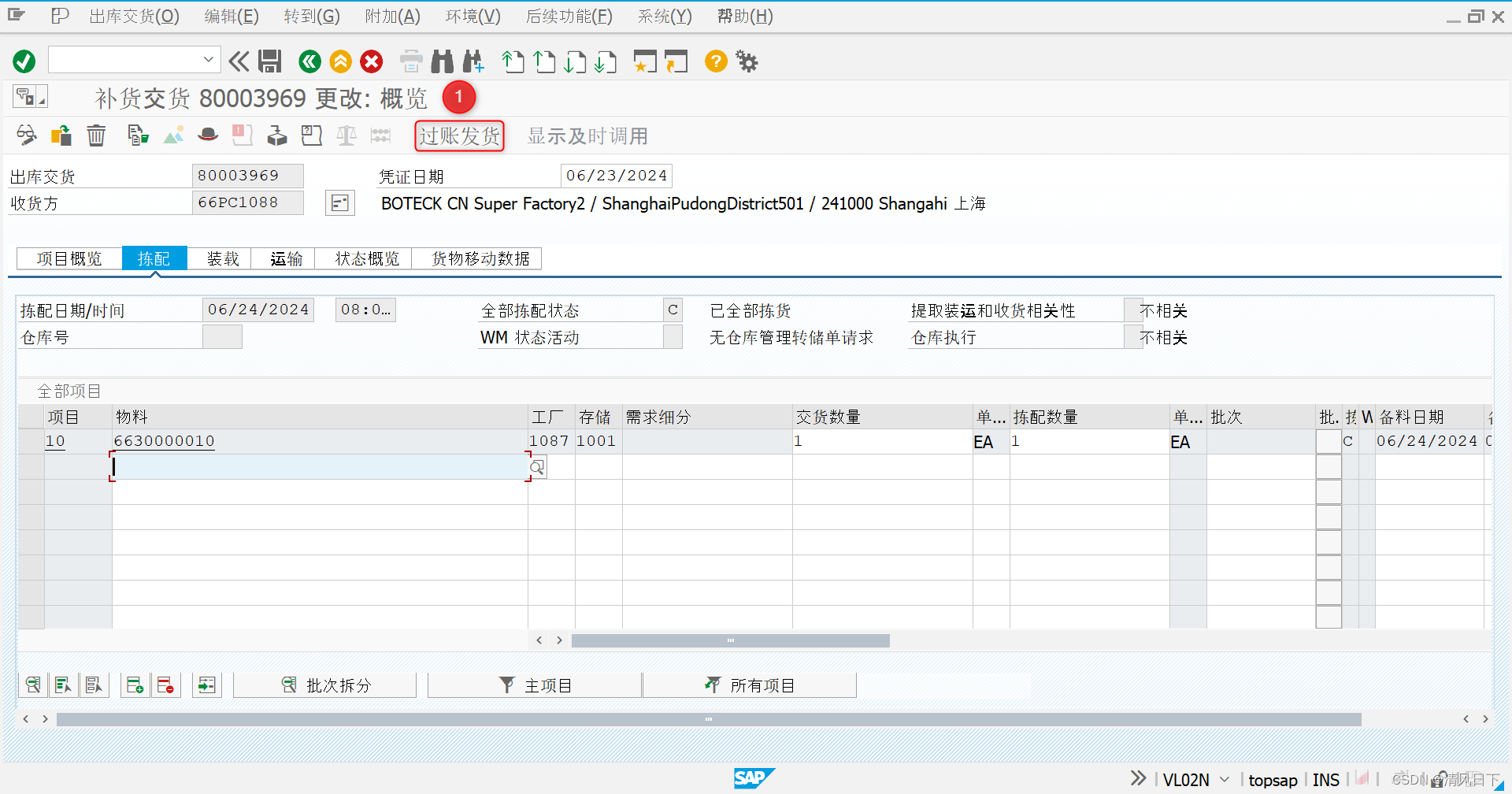The image size is (1512, 794).
Task: Open Find using the binoculars icon
Action: 442,61
